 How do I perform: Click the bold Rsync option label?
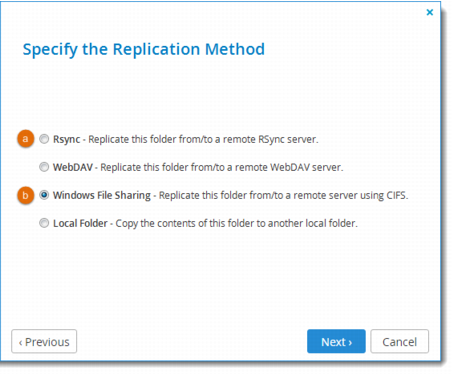point(67,139)
